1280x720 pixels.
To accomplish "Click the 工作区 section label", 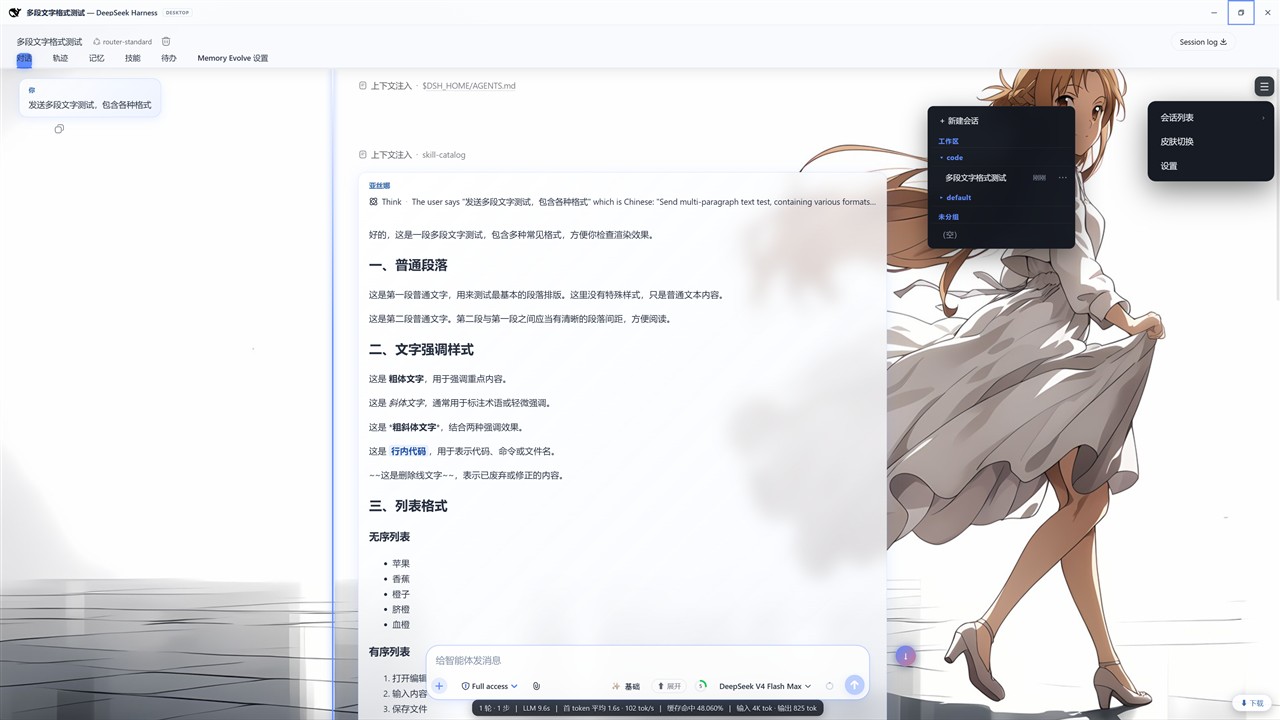I will [948, 142].
